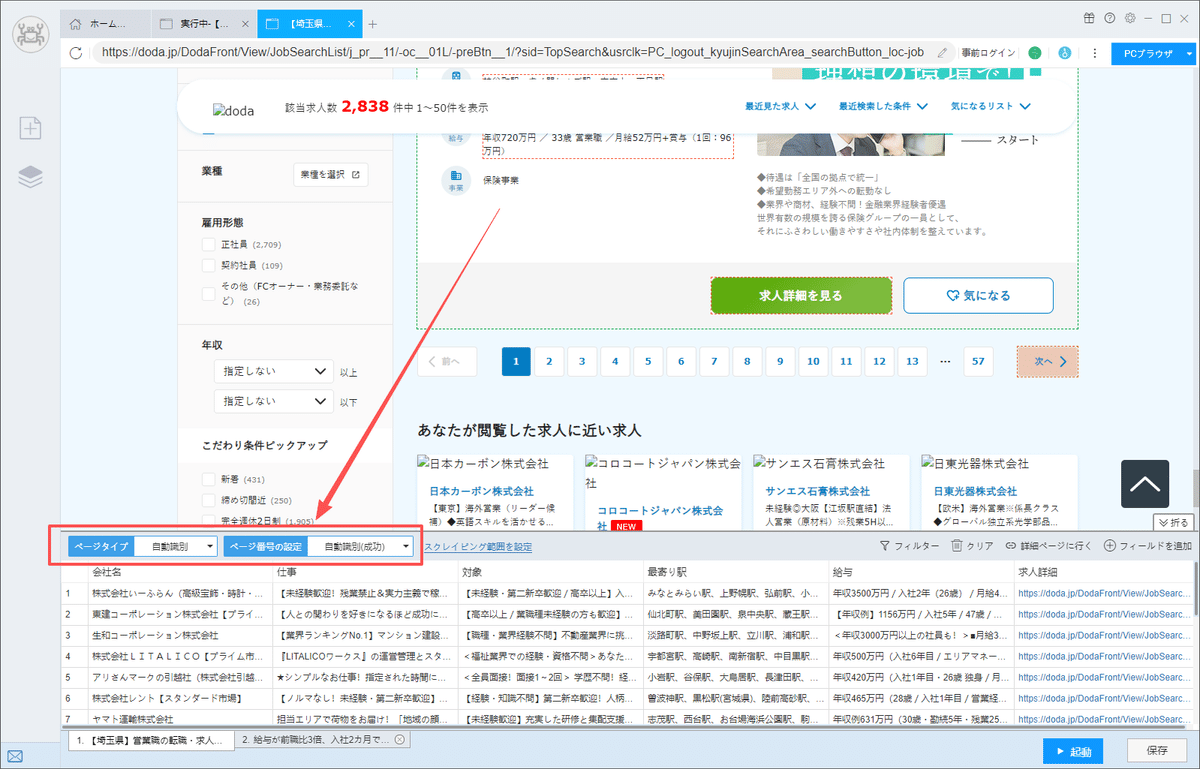Toggle the その他 (FCオーナー) checkbox
The height and width of the screenshot is (769, 1200).
(x=209, y=293)
